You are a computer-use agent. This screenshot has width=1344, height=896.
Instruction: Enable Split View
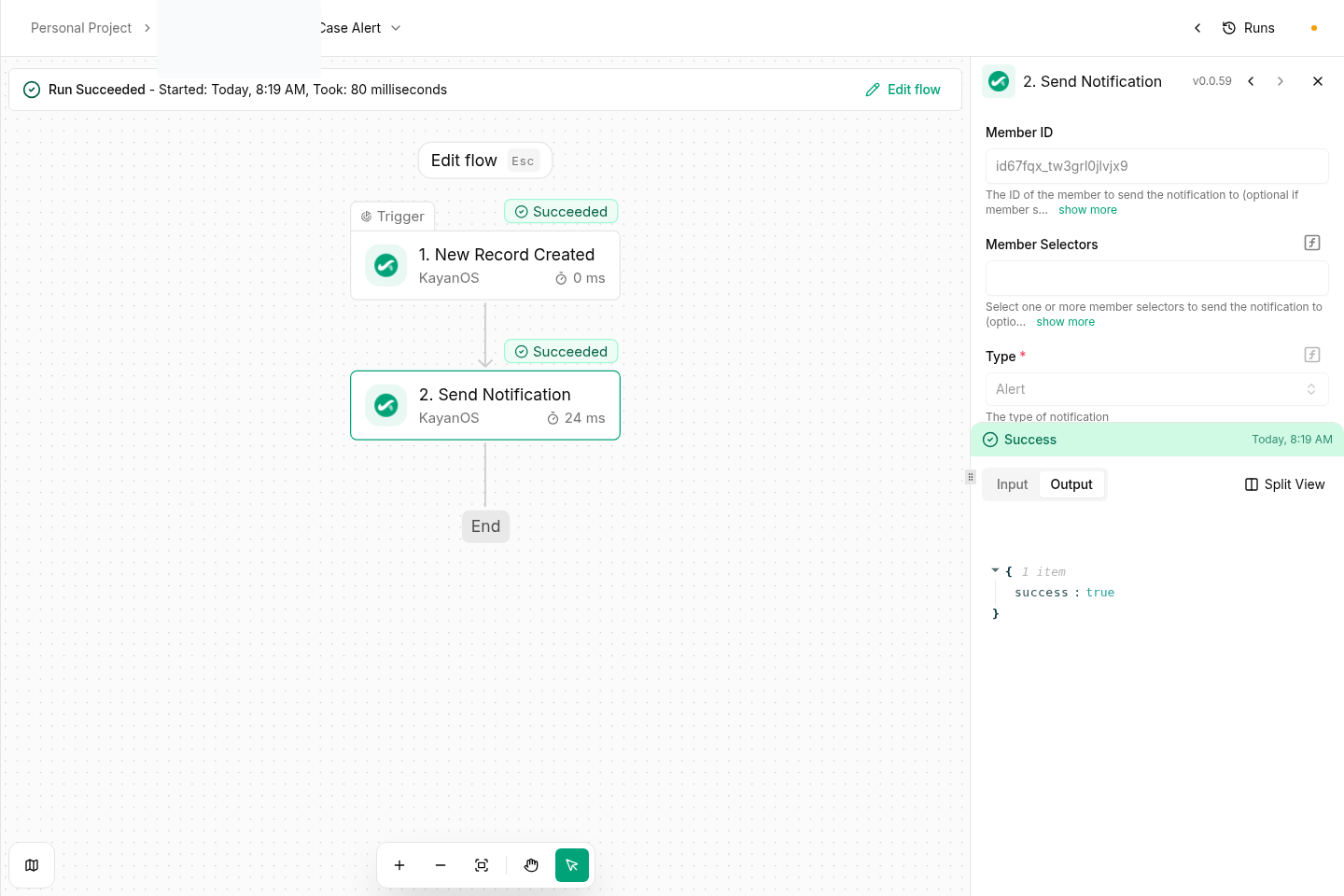tap(1285, 484)
